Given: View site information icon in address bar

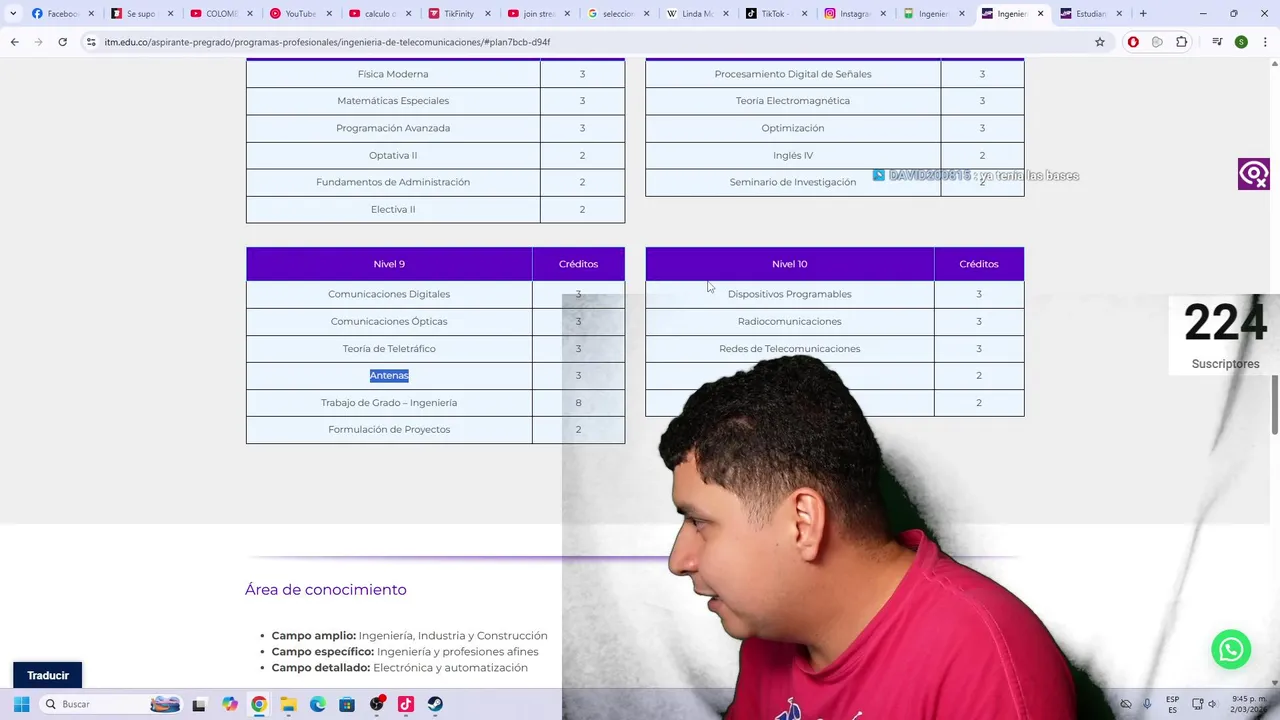Looking at the screenshot, I should click(x=91, y=42).
